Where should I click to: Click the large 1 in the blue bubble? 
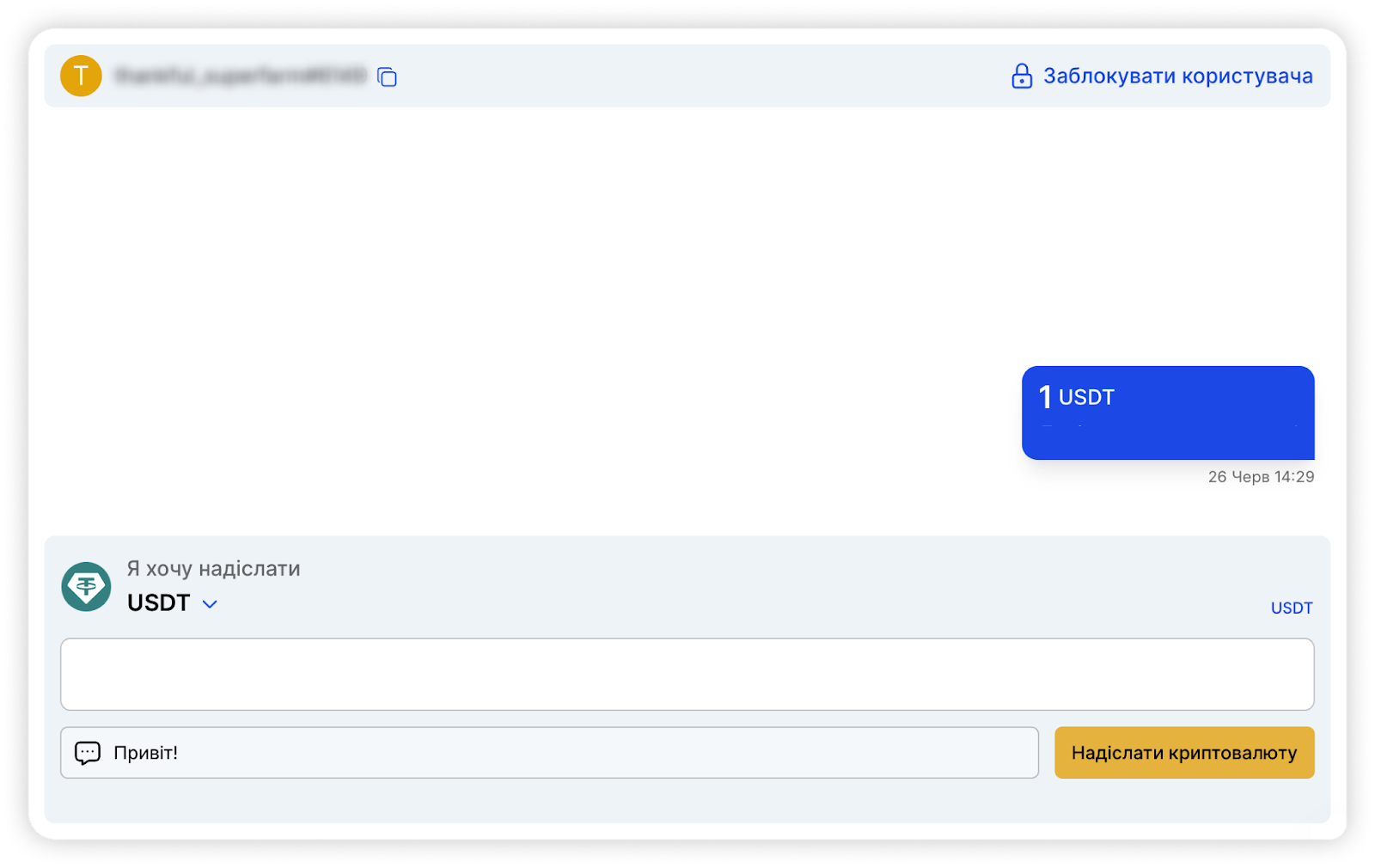coord(1045,397)
